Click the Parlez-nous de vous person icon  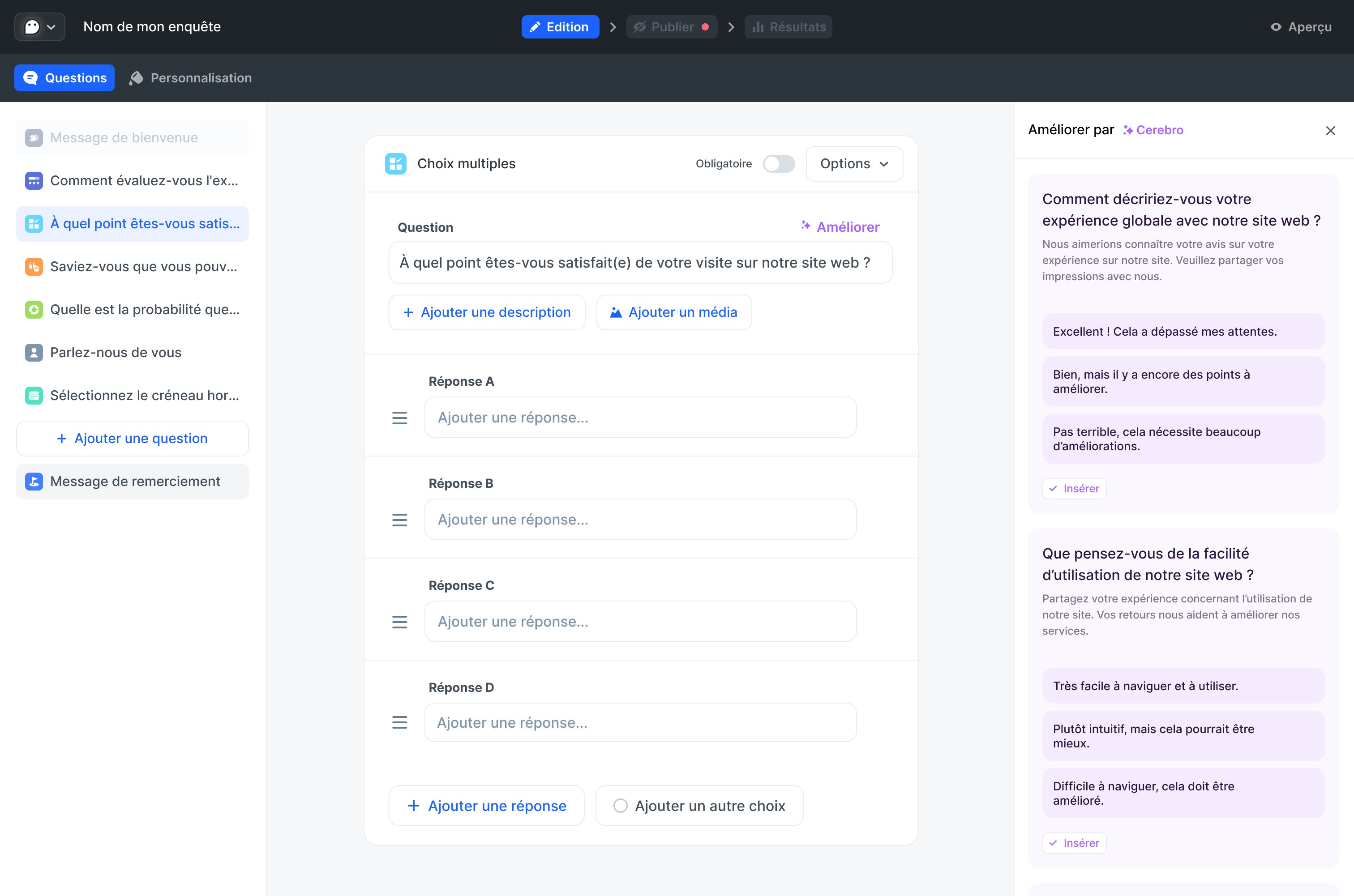(x=34, y=353)
